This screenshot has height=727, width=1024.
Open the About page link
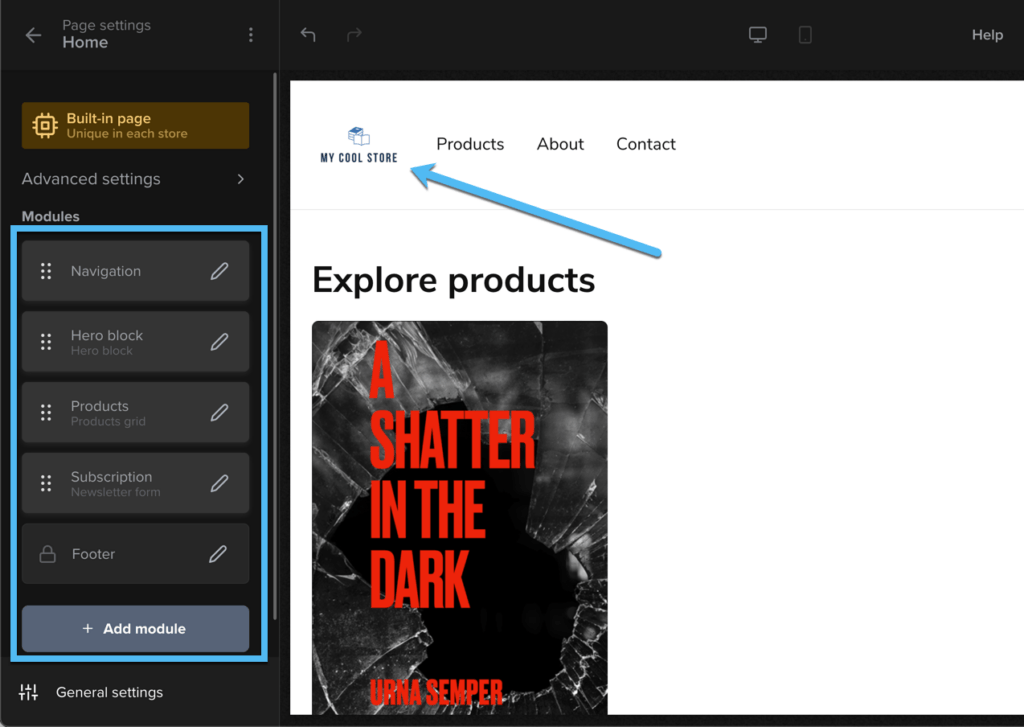pos(560,144)
